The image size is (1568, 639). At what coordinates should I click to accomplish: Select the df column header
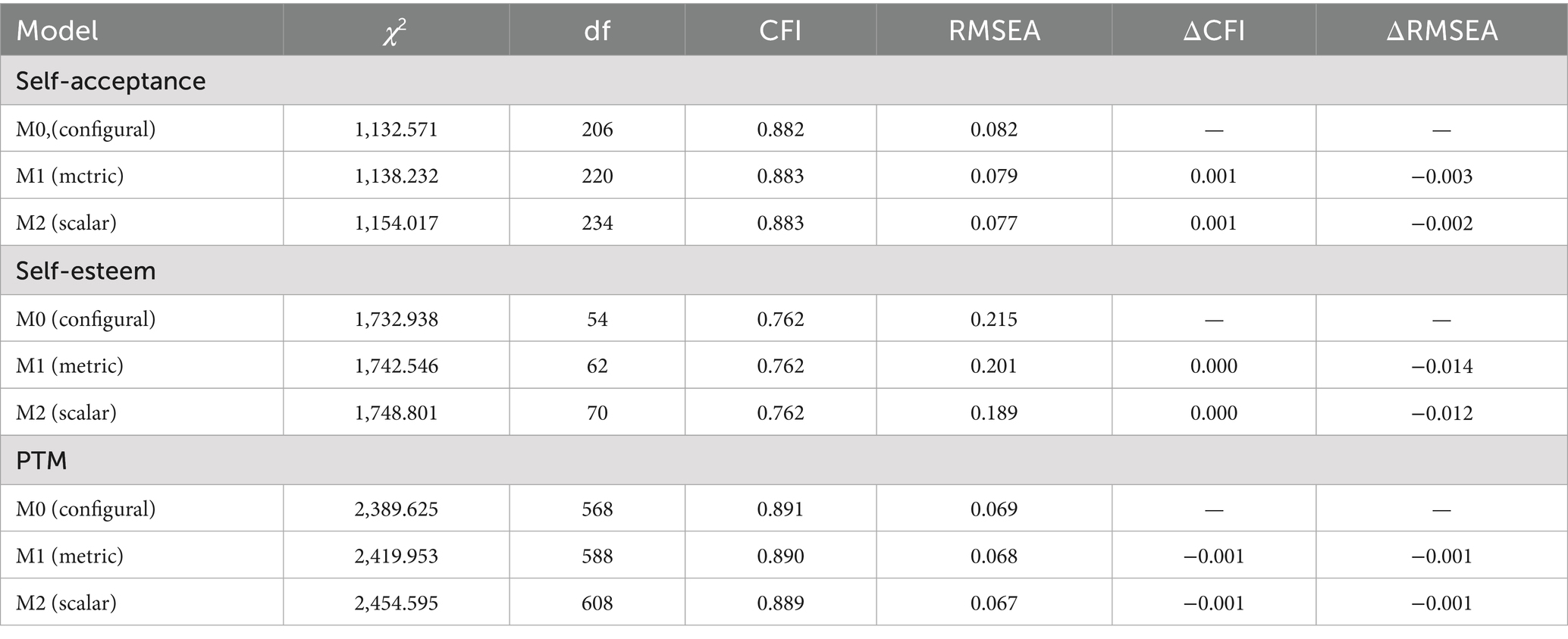(597, 30)
